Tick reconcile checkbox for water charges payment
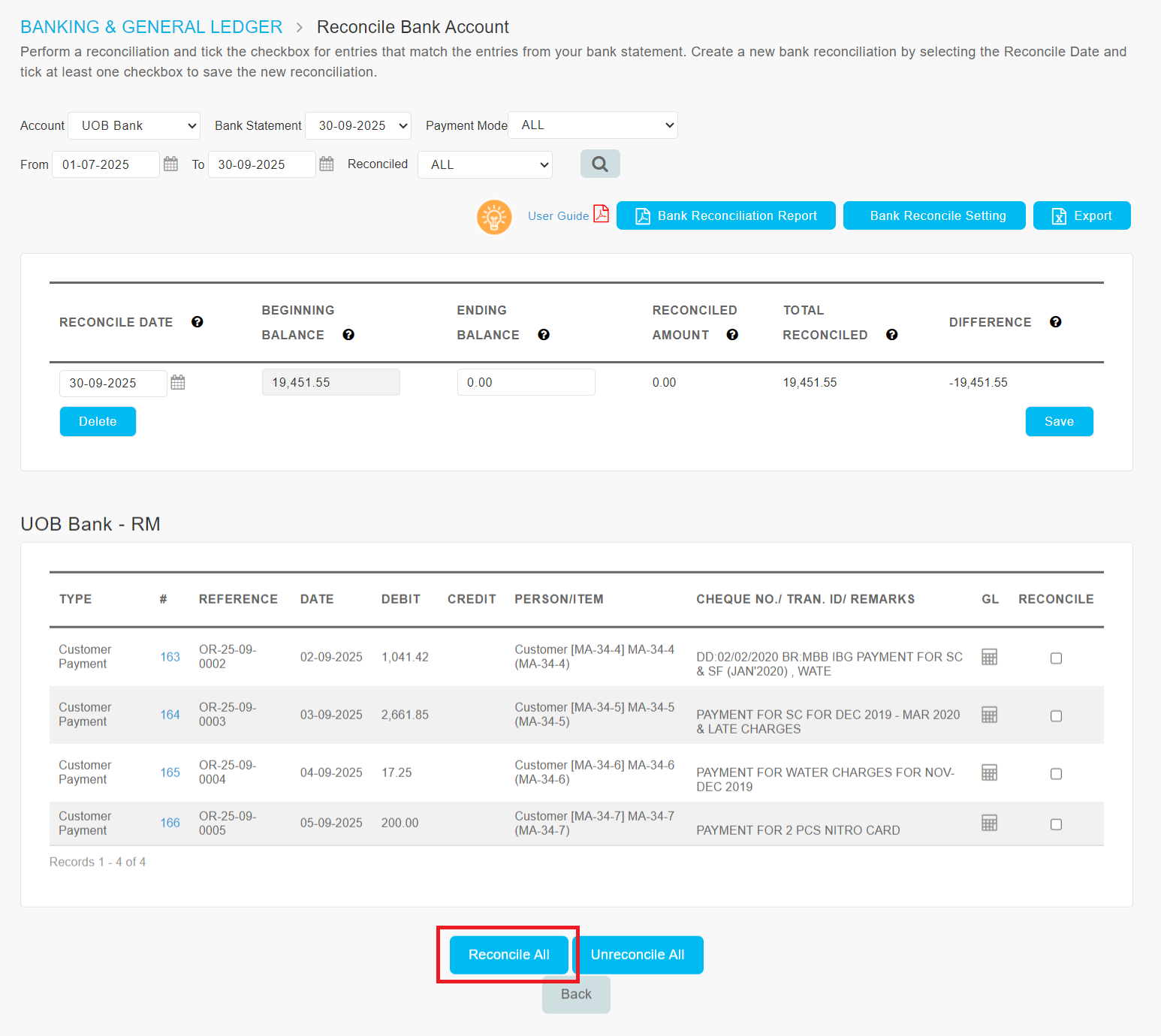Viewport: 1161px width, 1036px height. point(1056,774)
